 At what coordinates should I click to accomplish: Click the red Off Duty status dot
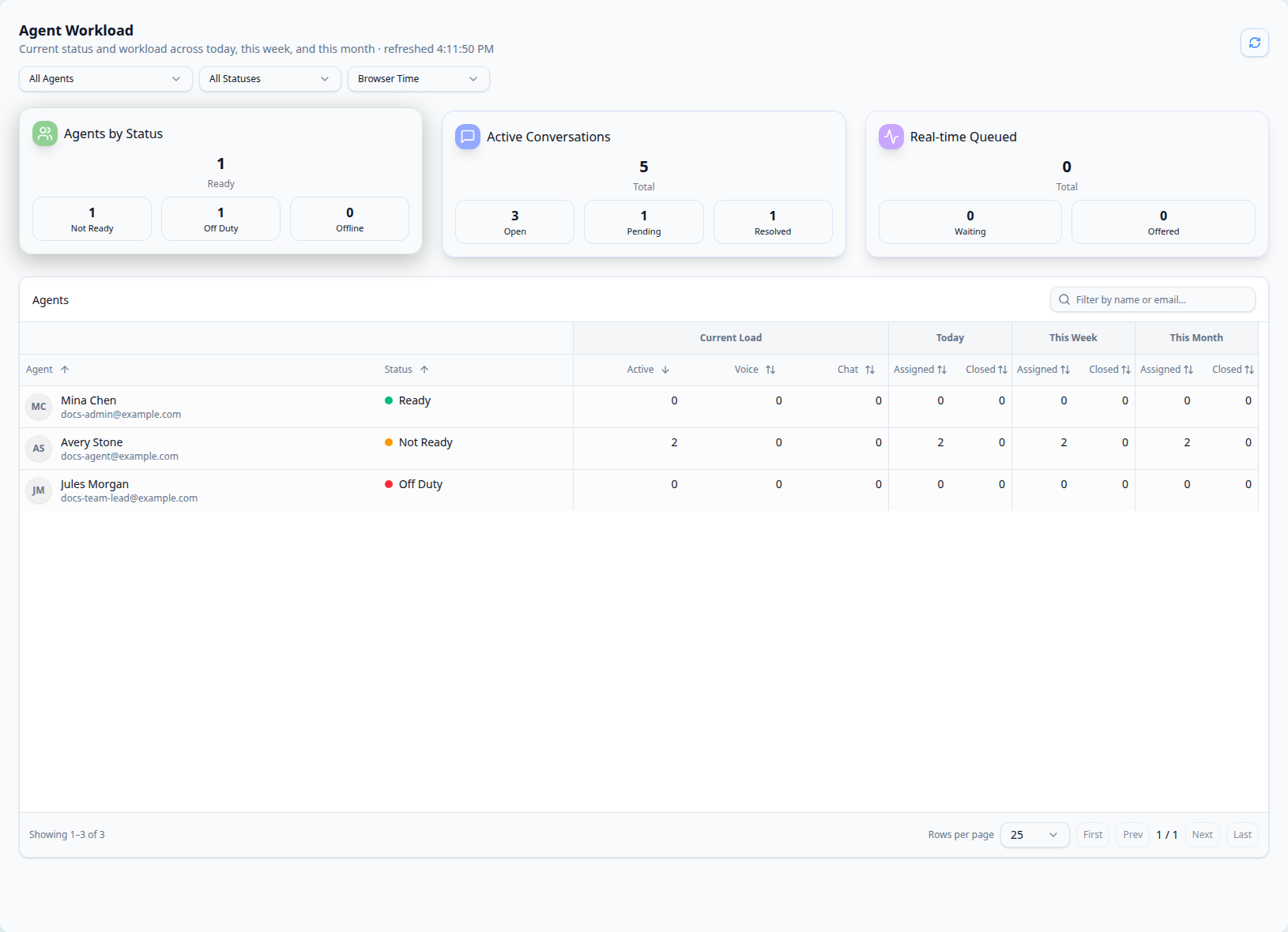tap(389, 484)
